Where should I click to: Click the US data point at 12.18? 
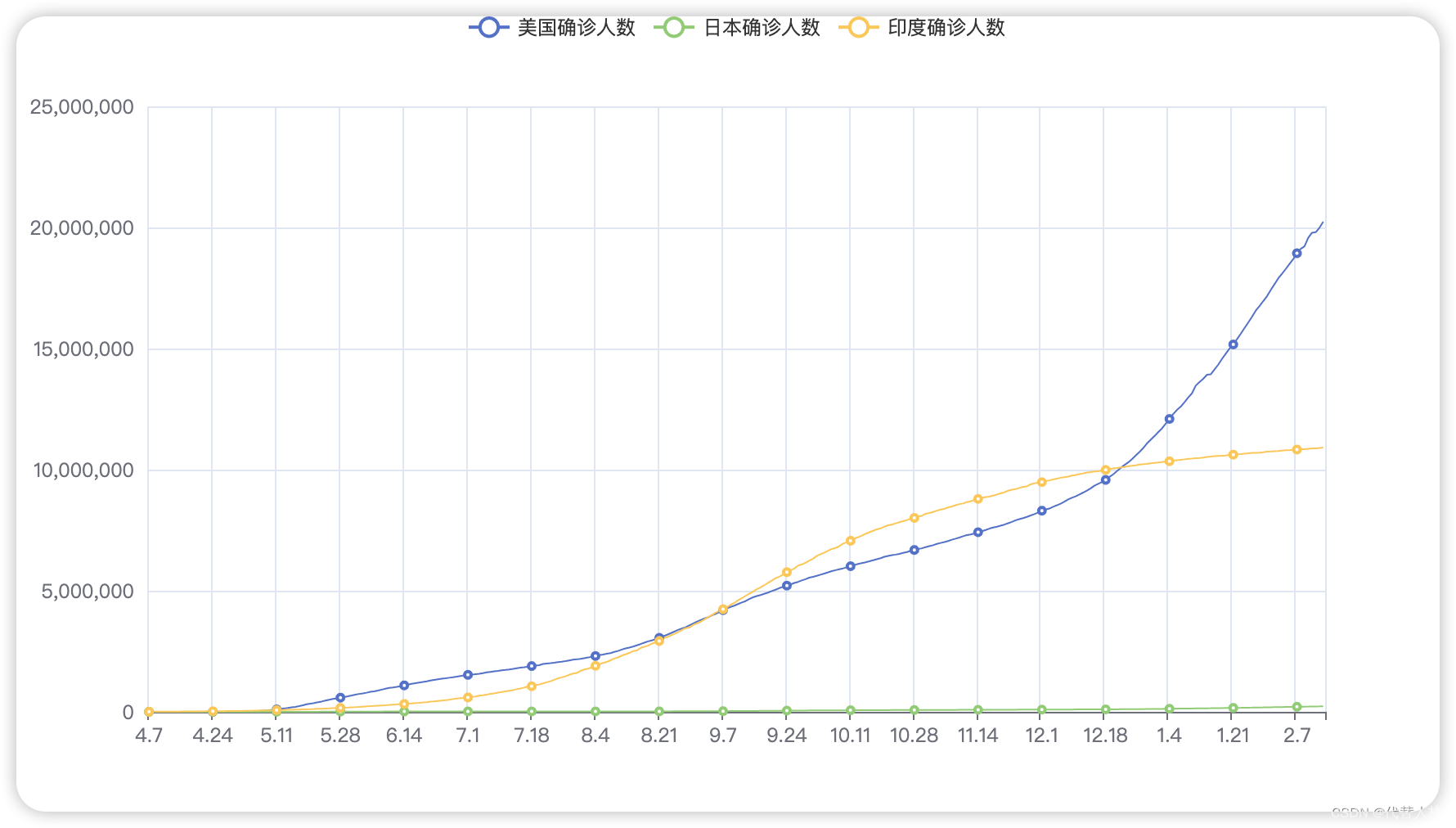pos(1105,480)
